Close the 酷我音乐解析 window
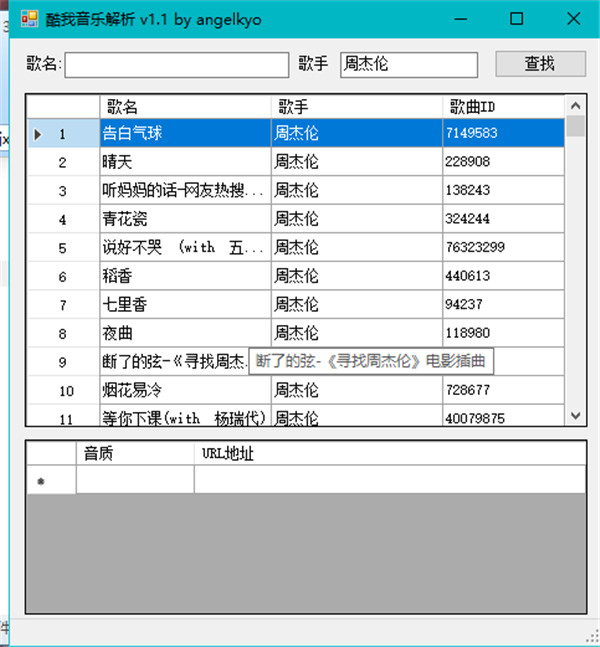 click(x=573, y=19)
